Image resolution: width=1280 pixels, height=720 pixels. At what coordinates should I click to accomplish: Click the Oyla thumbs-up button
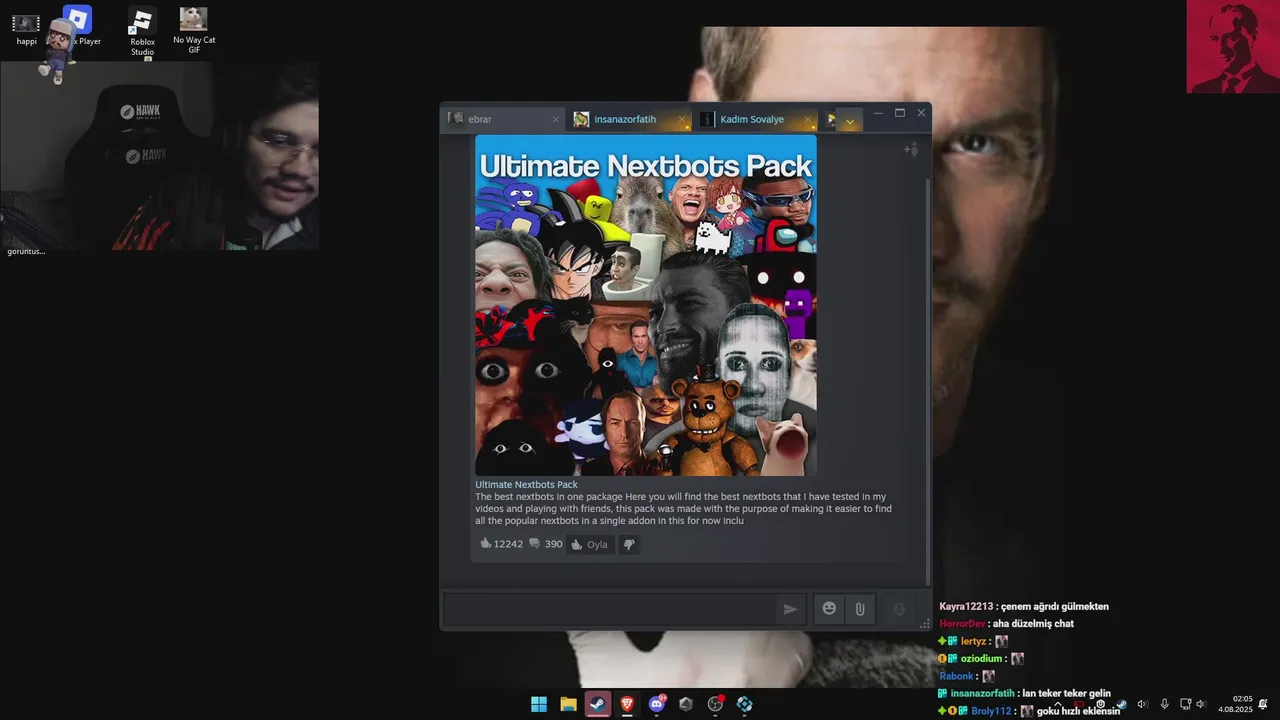pos(589,544)
